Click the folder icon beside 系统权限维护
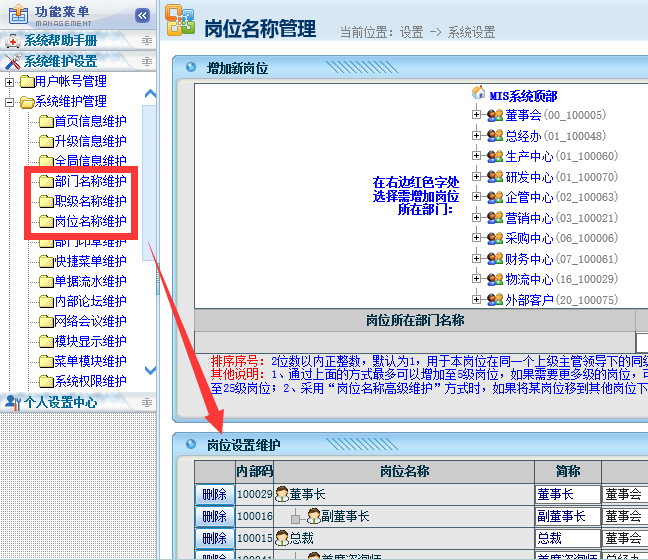This screenshot has height=560, width=648. (45, 381)
